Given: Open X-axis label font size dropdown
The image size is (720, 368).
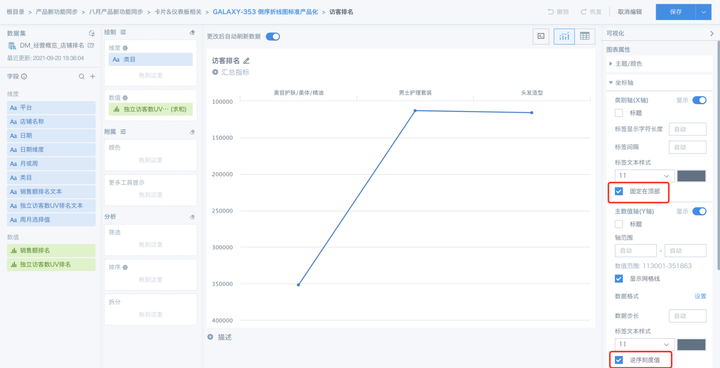Looking at the screenshot, I should click(x=645, y=176).
